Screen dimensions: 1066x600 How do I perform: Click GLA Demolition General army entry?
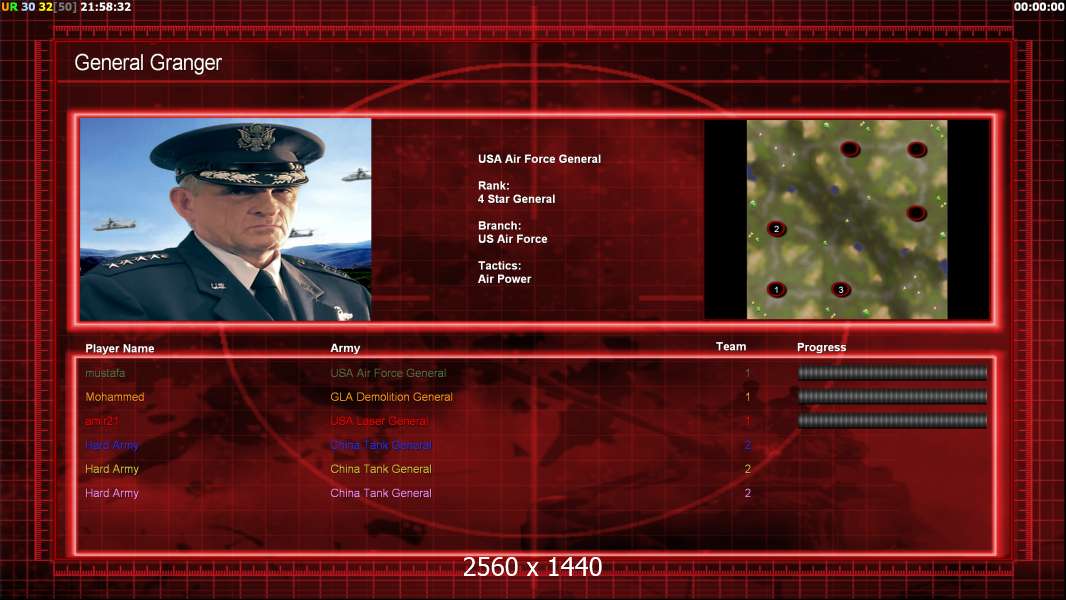click(392, 397)
